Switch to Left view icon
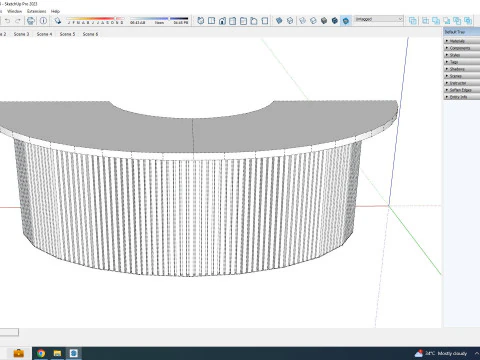This screenshot has width=480, height=360. click(x=254, y=21)
